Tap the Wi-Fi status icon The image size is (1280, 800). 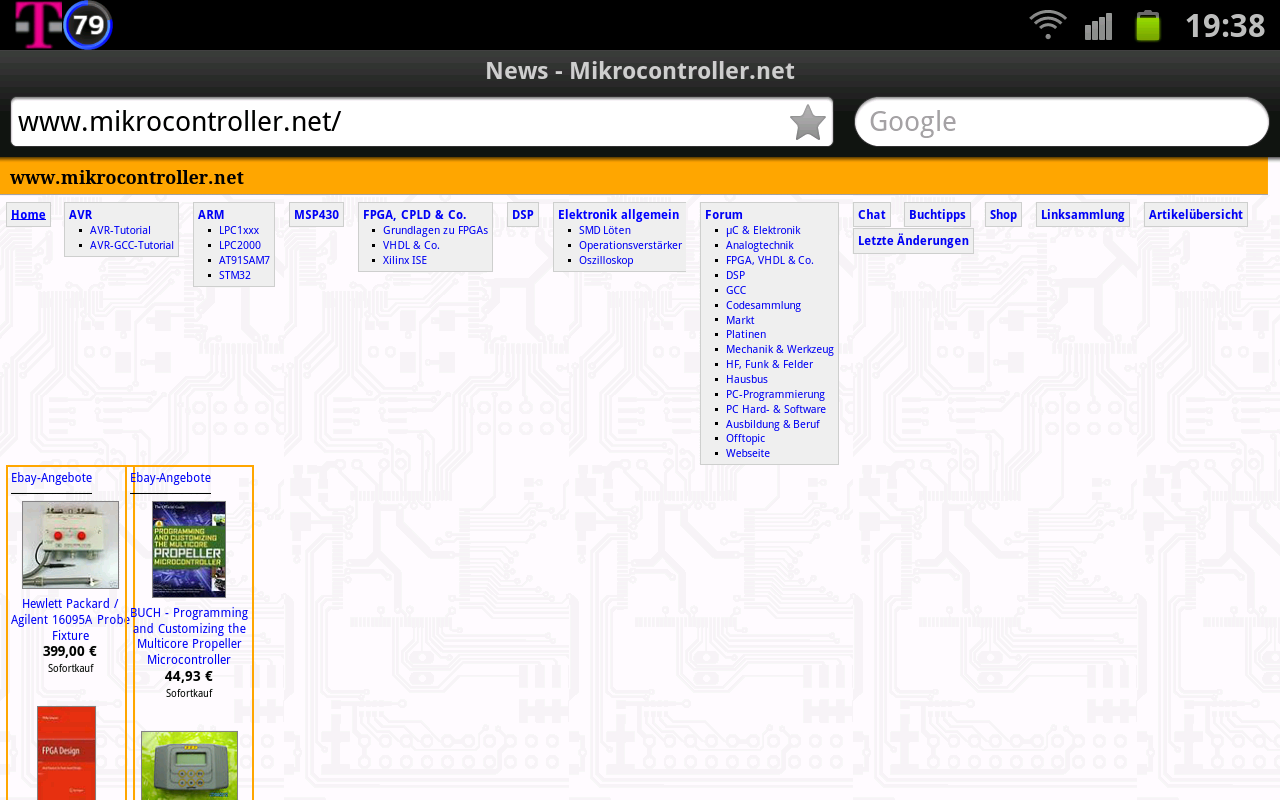coord(1048,25)
